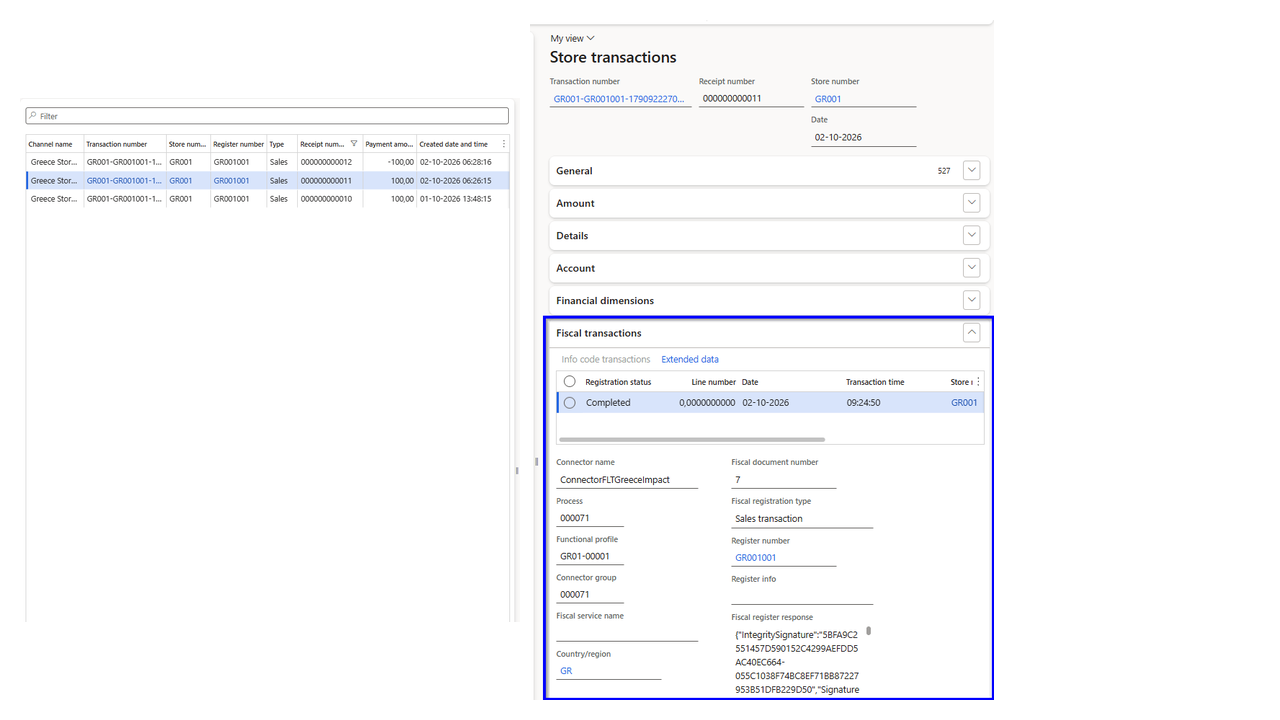
Task: Click the empty Fiscal service name field
Action: [x=627, y=633]
